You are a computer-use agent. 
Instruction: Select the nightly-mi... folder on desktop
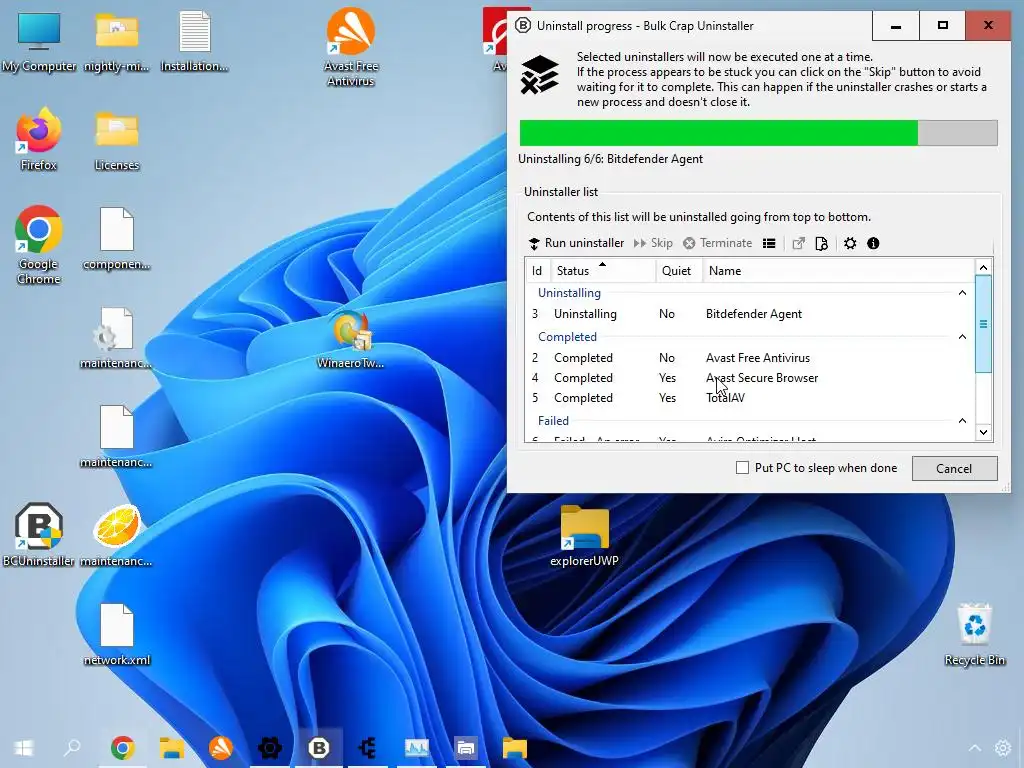coord(117,42)
